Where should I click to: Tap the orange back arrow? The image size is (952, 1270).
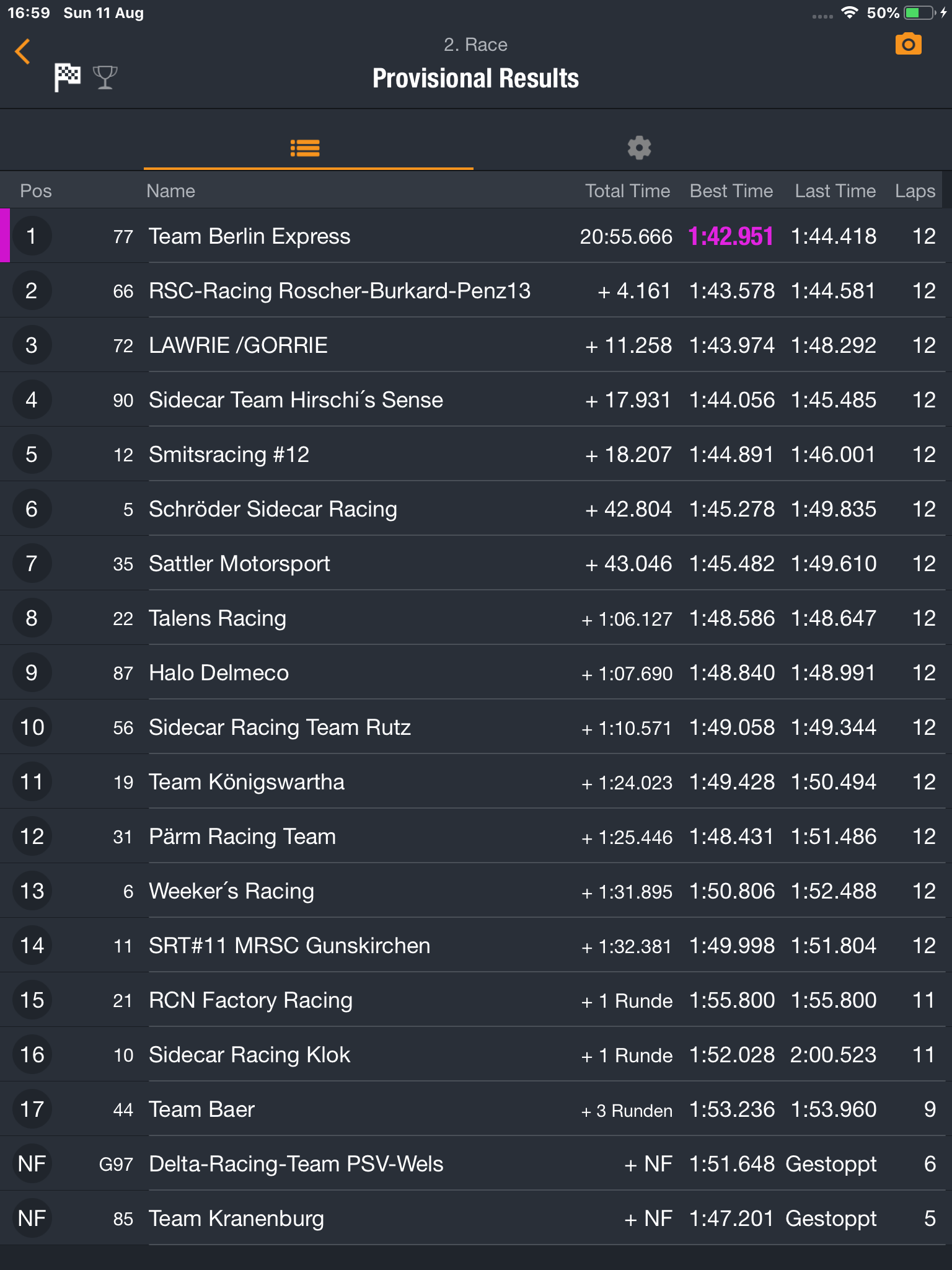pos(22,51)
